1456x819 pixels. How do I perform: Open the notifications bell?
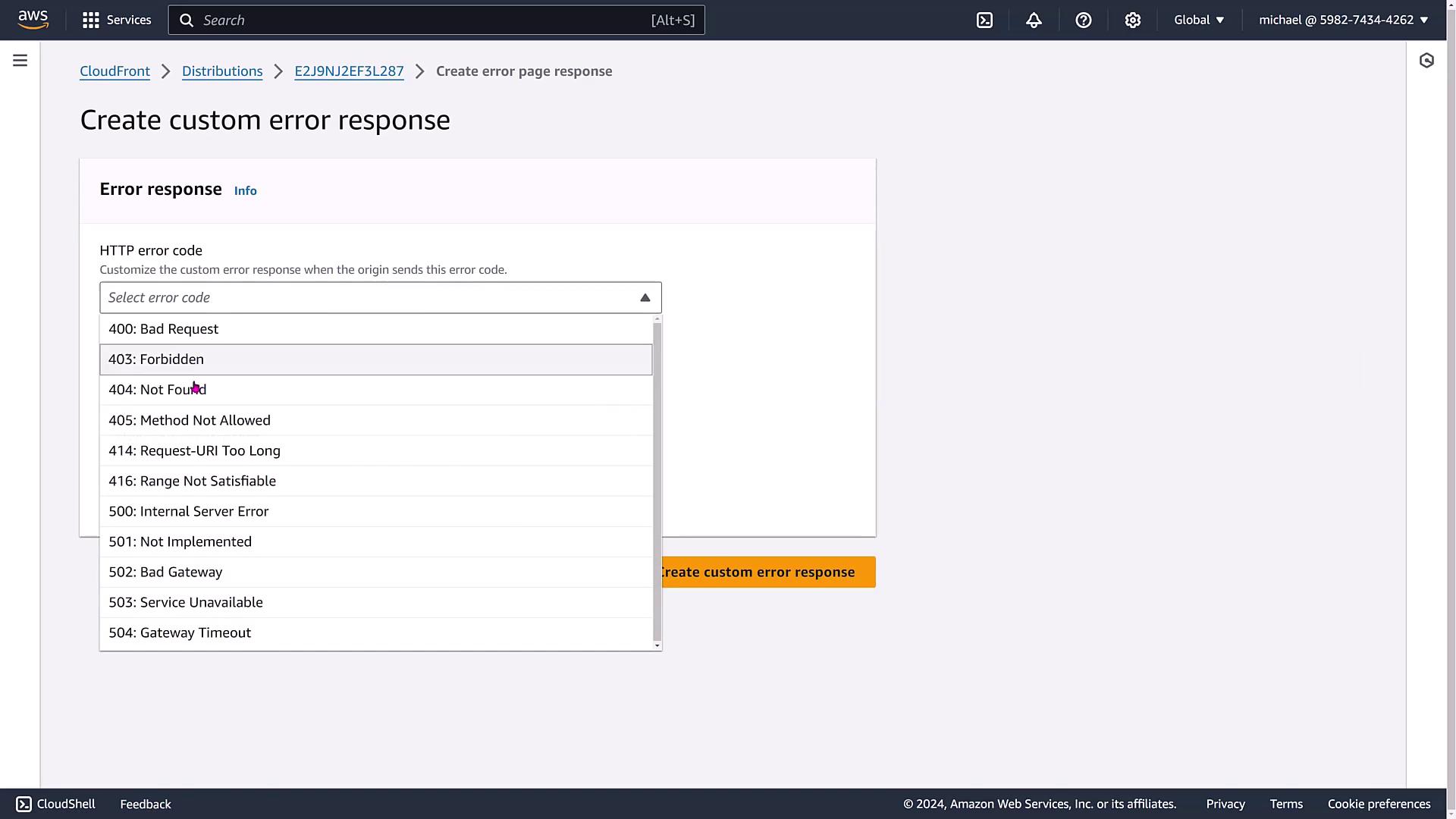[1034, 20]
